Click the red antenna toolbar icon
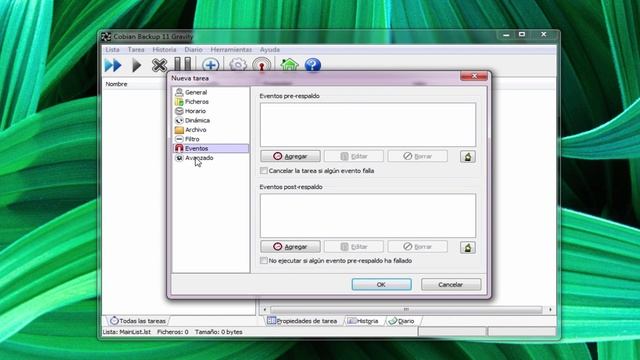 tap(262, 65)
